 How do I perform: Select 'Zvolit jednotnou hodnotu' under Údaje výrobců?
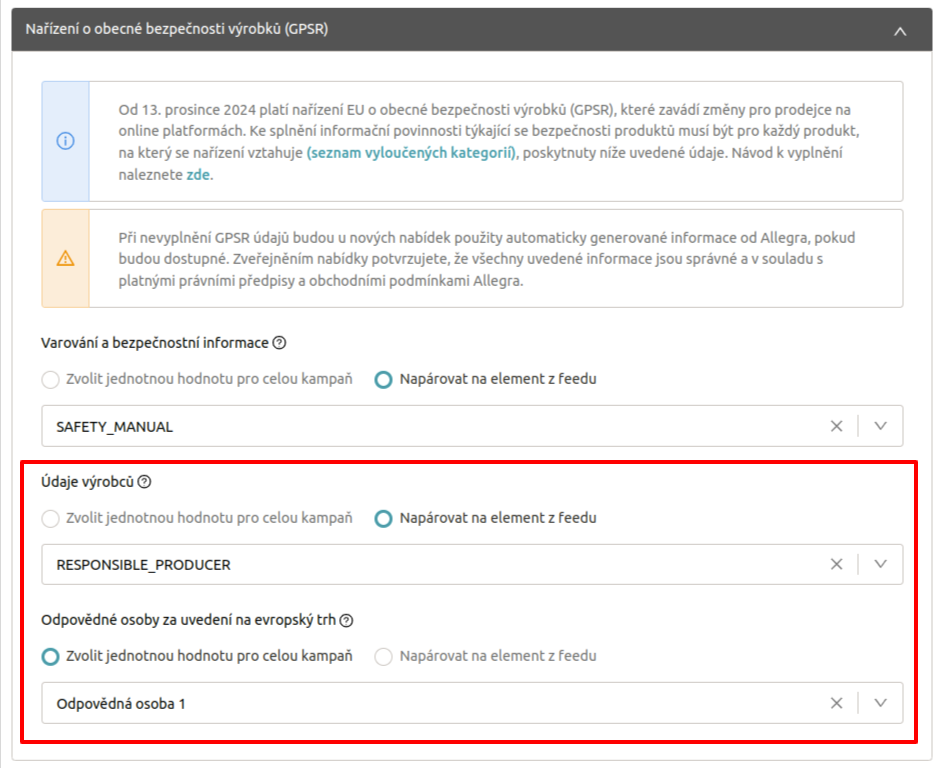[50, 519]
